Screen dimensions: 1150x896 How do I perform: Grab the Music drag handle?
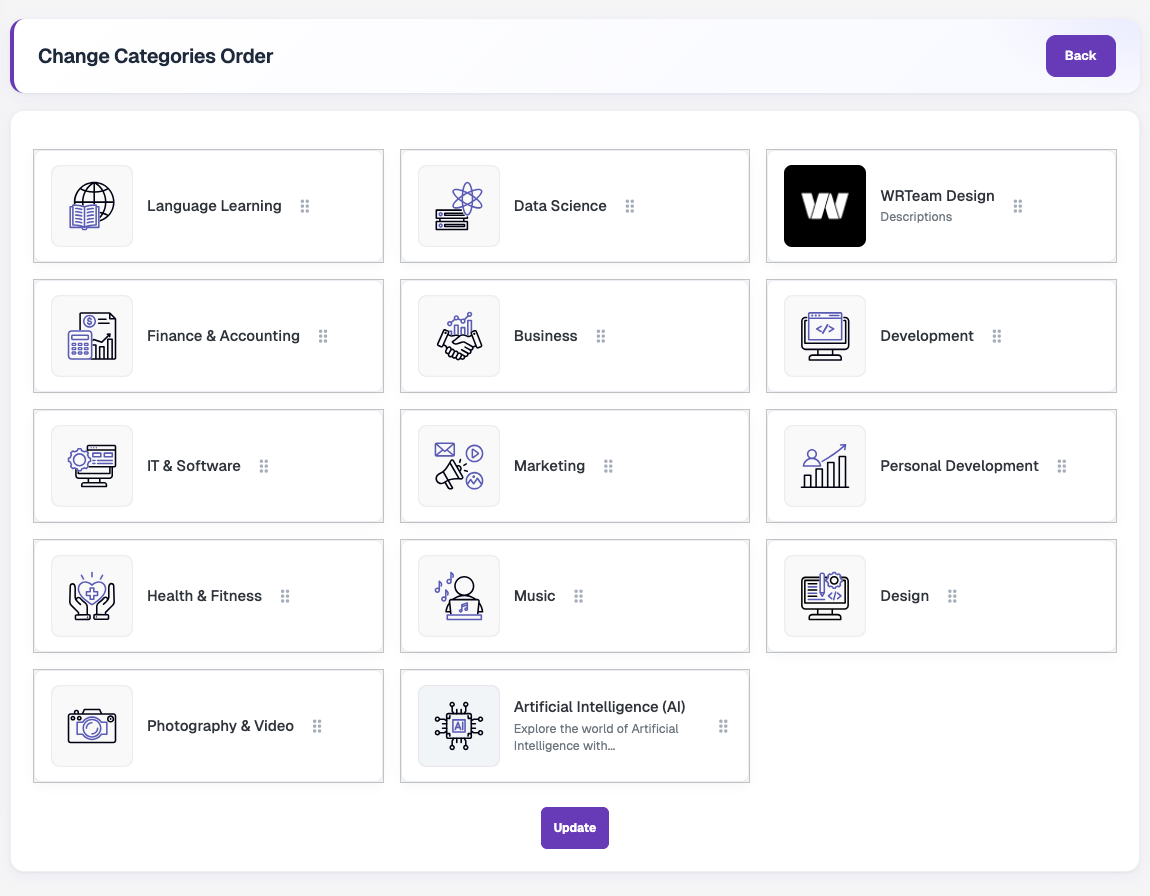click(579, 595)
